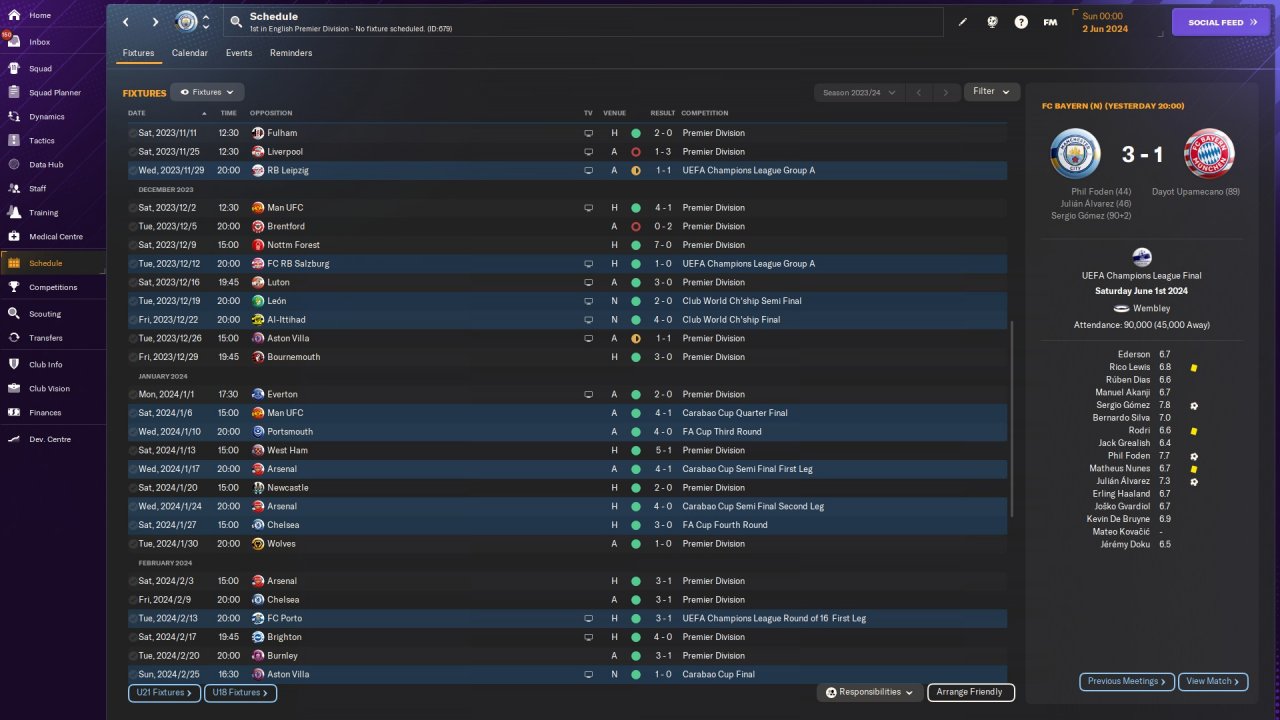Screen dimensions: 1280x720
Task: Open the Filter dropdown
Action: [992, 92]
